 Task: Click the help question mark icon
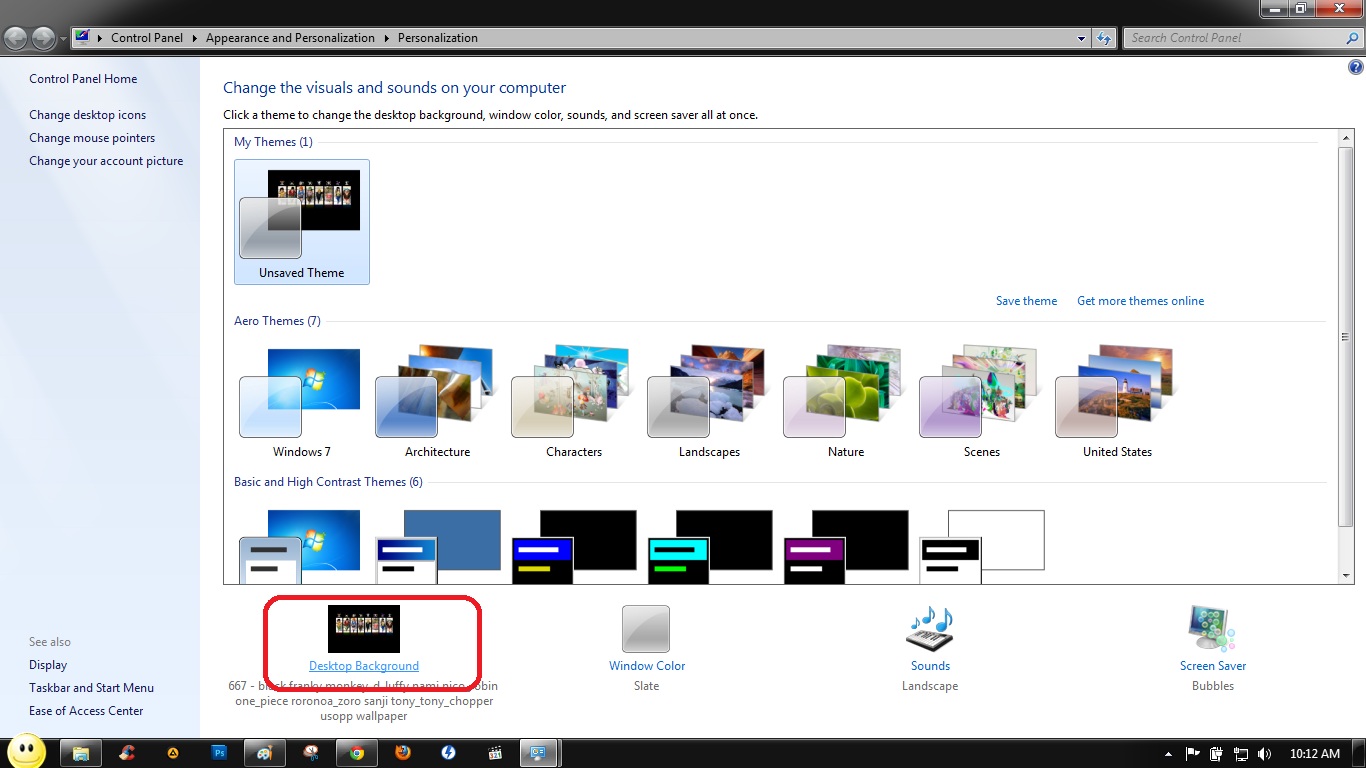pyautogui.click(x=1356, y=68)
